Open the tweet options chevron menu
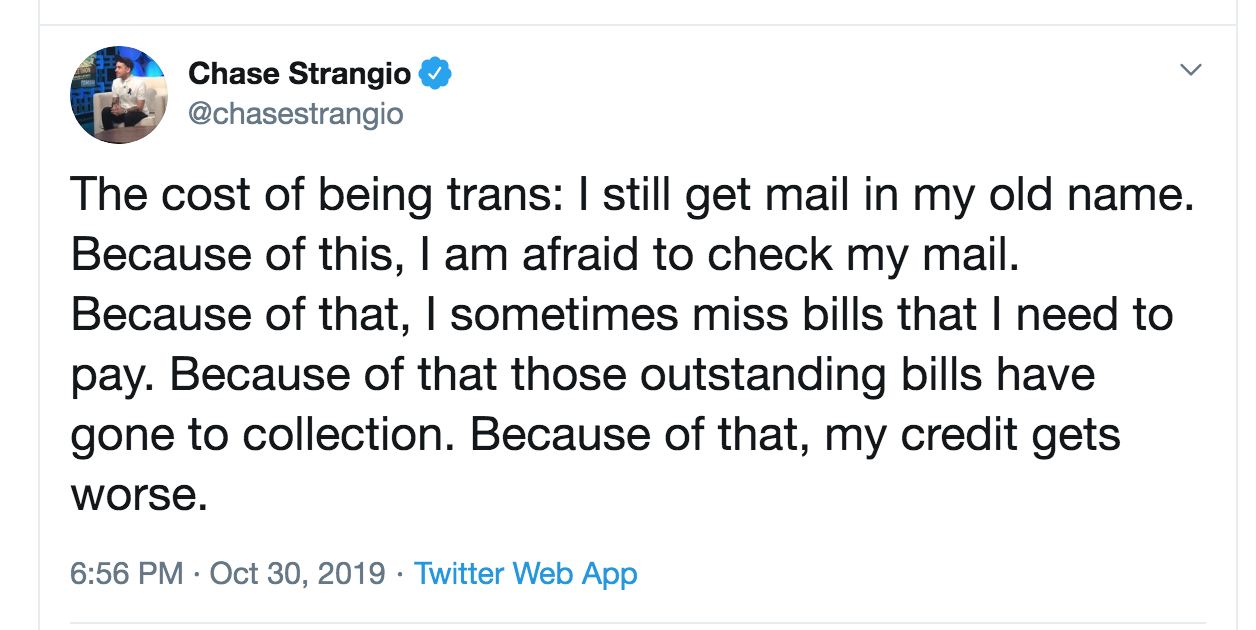This screenshot has width=1256, height=630. pos(1189,70)
